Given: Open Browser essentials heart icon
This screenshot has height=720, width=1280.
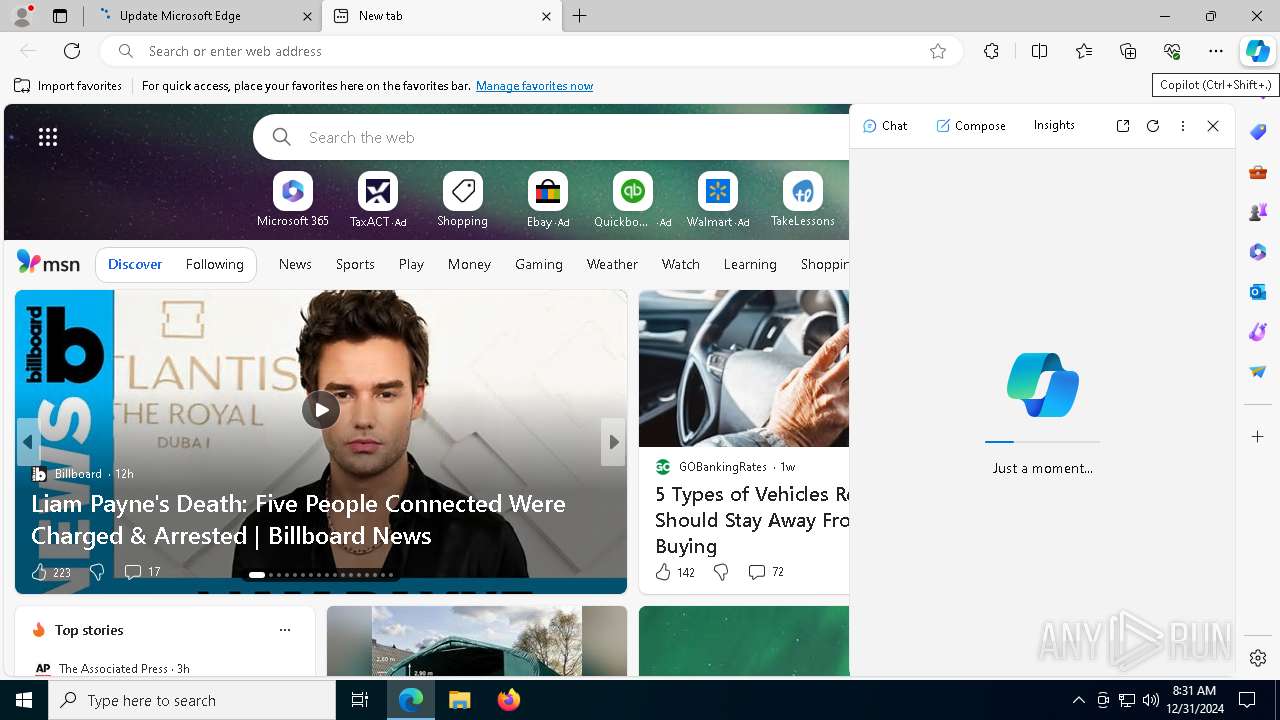Looking at the screenshot, I should tap(1172, 51).
